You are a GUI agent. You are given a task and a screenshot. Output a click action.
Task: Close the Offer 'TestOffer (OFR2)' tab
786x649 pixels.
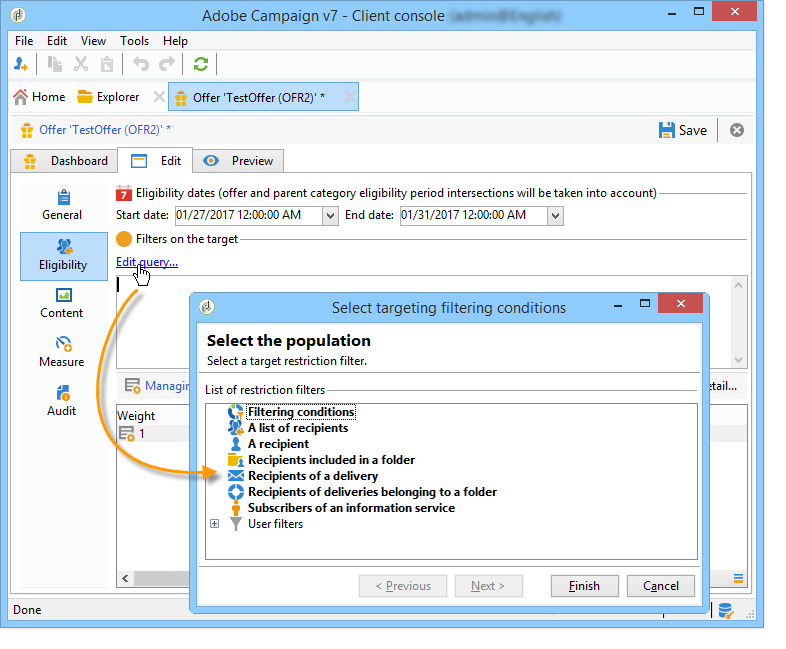click(x=350, y=97)
